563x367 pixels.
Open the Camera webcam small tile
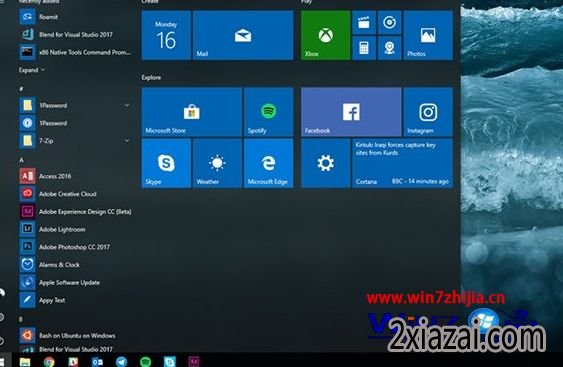point(390,48)
